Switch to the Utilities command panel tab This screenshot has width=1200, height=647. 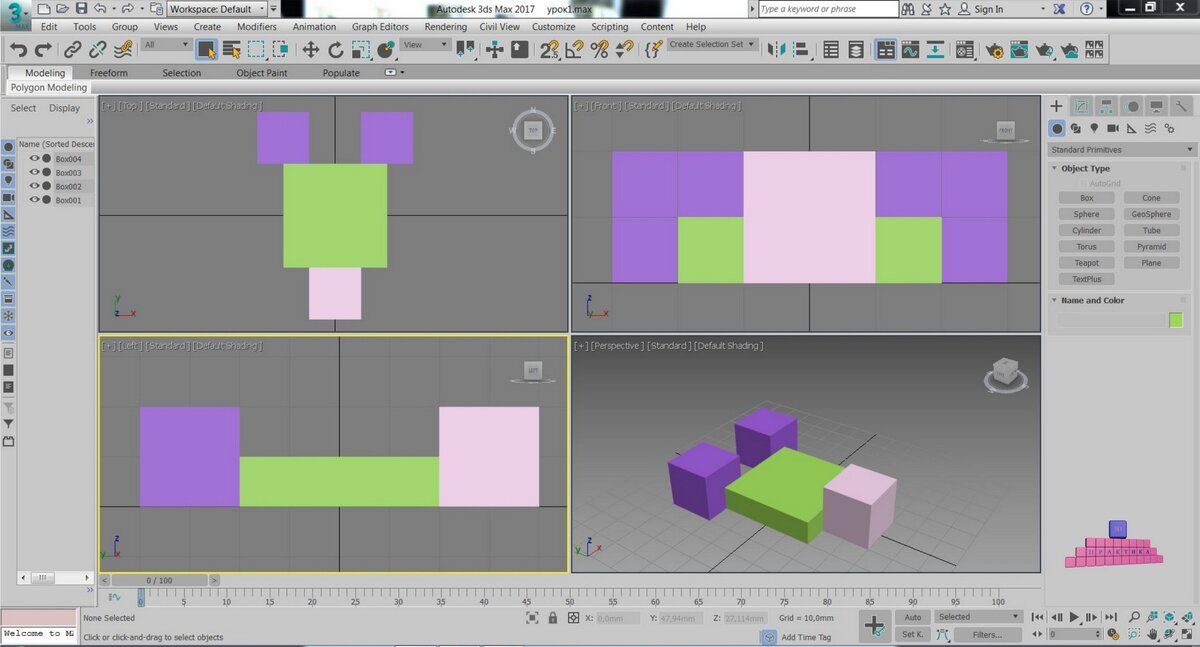(1181, 106)
